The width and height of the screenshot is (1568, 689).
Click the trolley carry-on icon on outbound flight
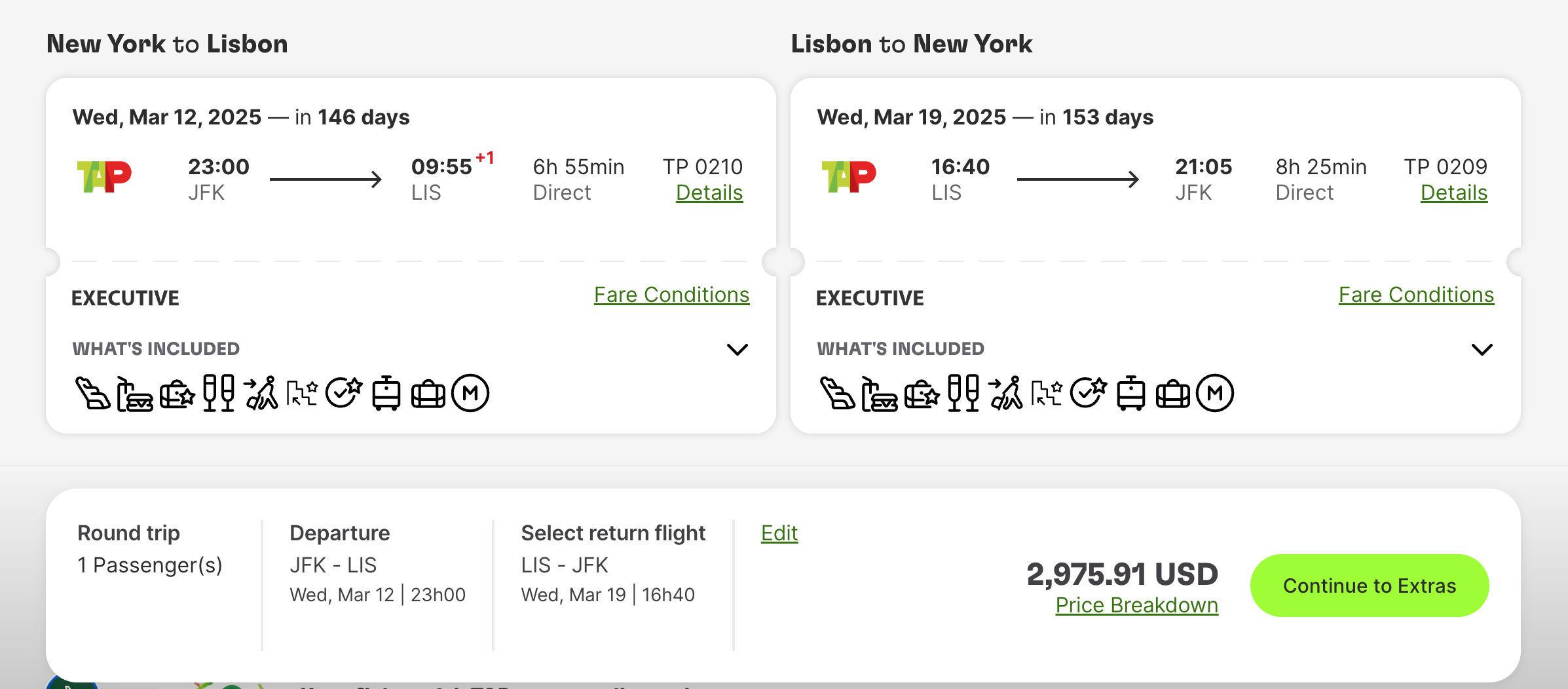[386, 394]
